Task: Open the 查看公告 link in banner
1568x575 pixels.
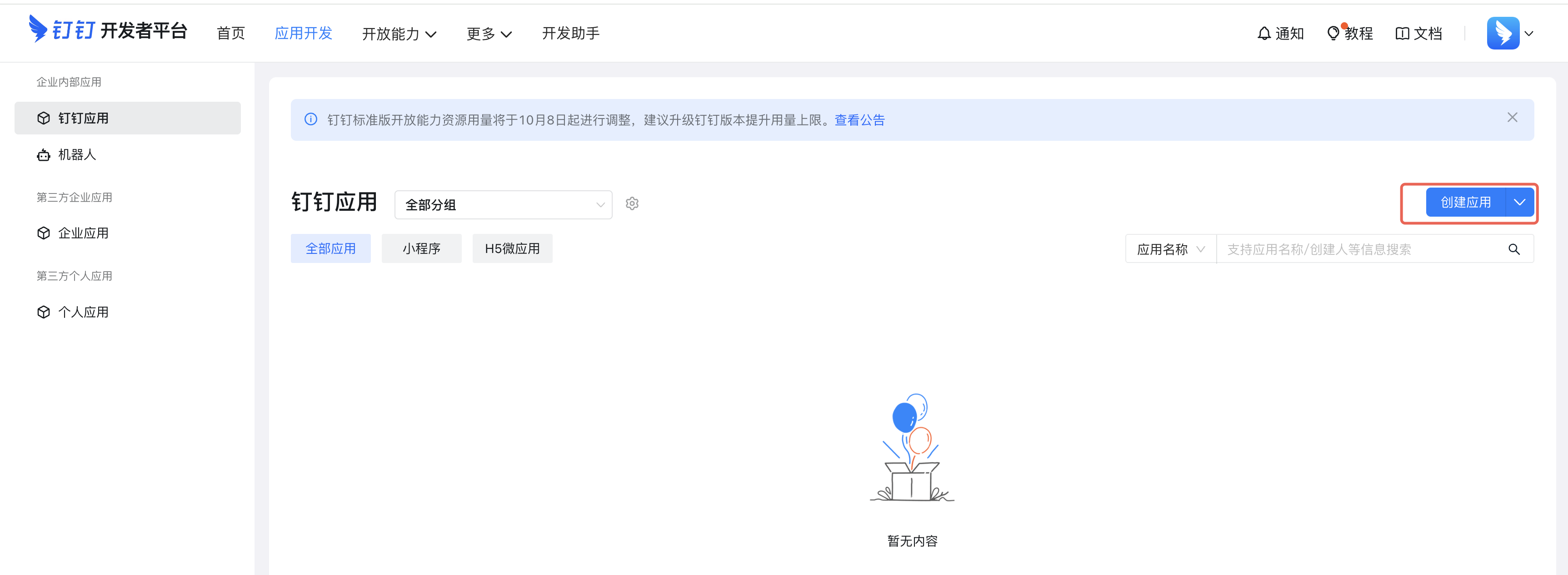Action: point(859,120)
